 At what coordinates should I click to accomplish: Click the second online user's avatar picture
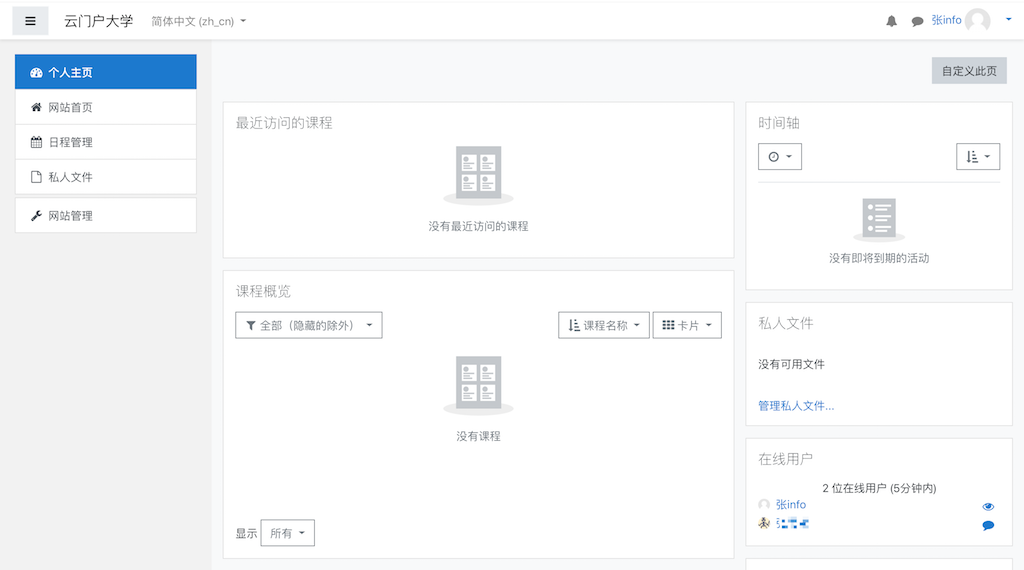coord(764,523)
